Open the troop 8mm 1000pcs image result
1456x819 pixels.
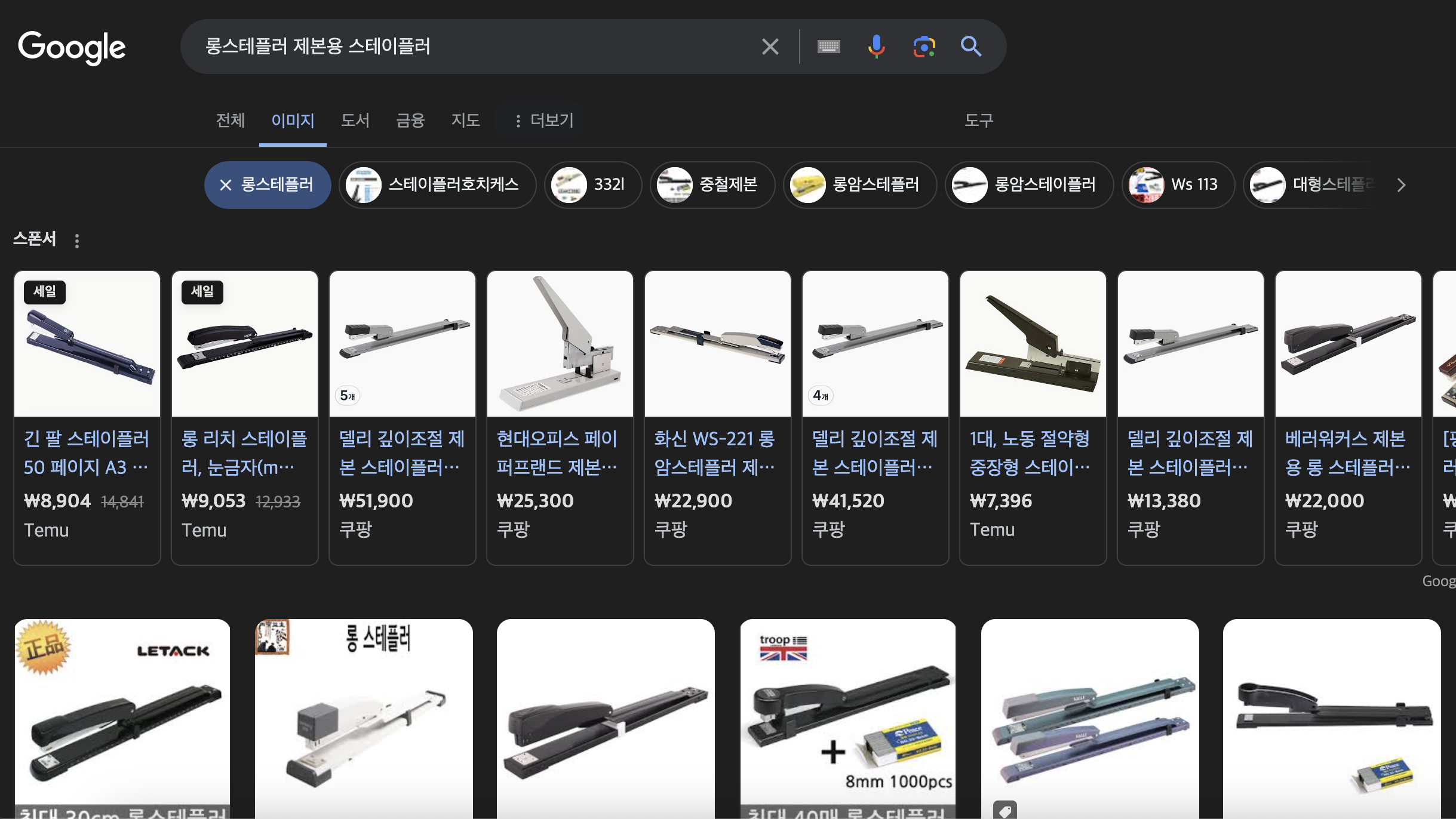[848, 719]
